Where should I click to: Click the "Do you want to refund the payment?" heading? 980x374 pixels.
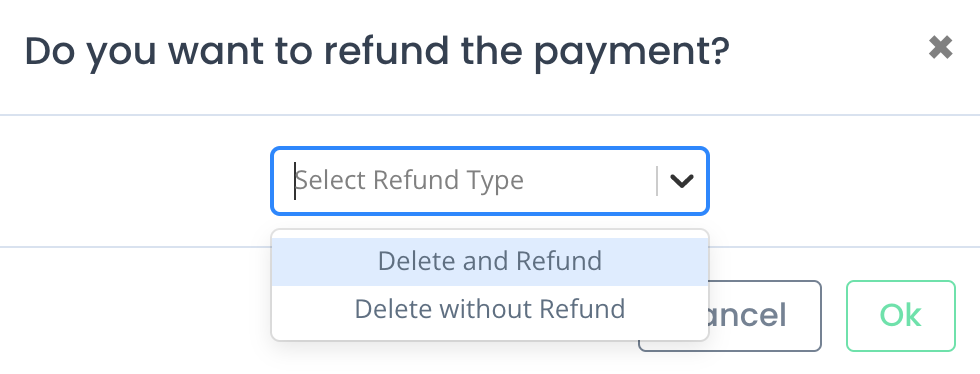coord(377,53)
